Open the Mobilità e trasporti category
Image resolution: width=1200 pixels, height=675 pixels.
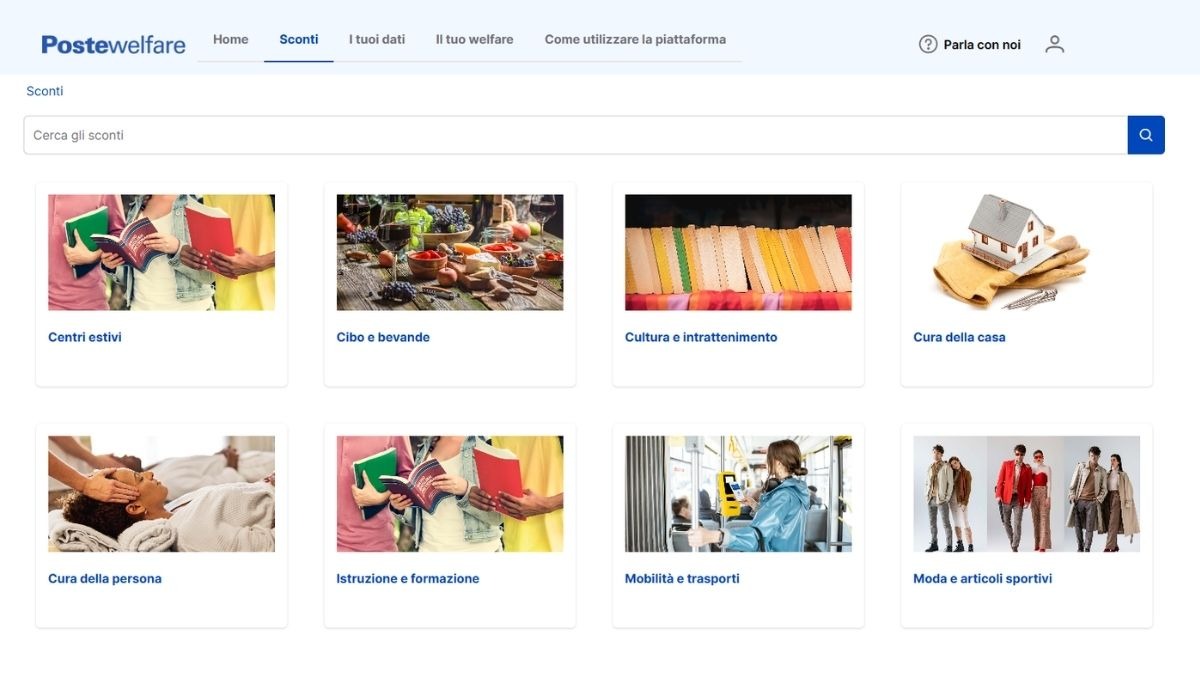[681, 578]
